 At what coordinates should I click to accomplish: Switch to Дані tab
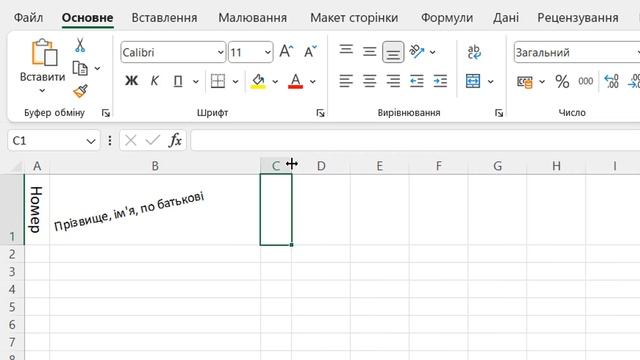(506, 18)
